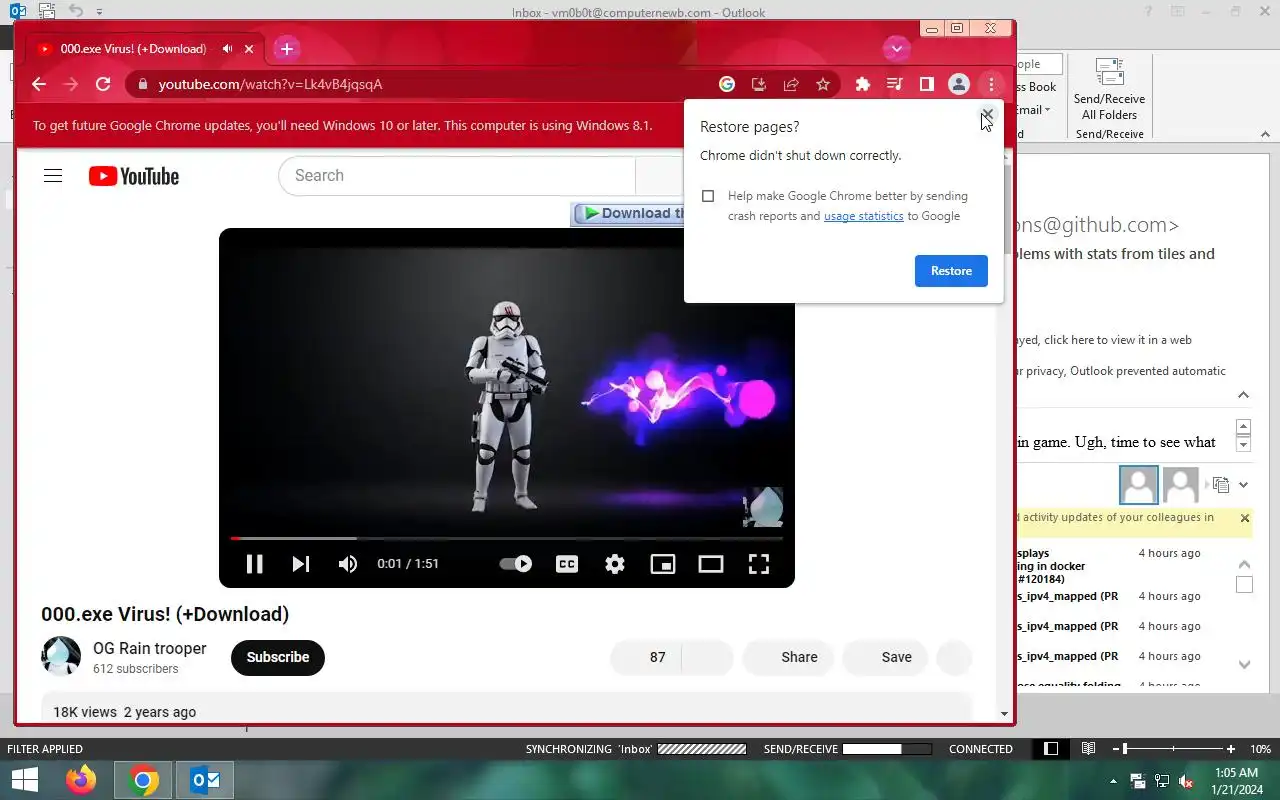Open Chrome's three-dot menu

click(991, 84)
